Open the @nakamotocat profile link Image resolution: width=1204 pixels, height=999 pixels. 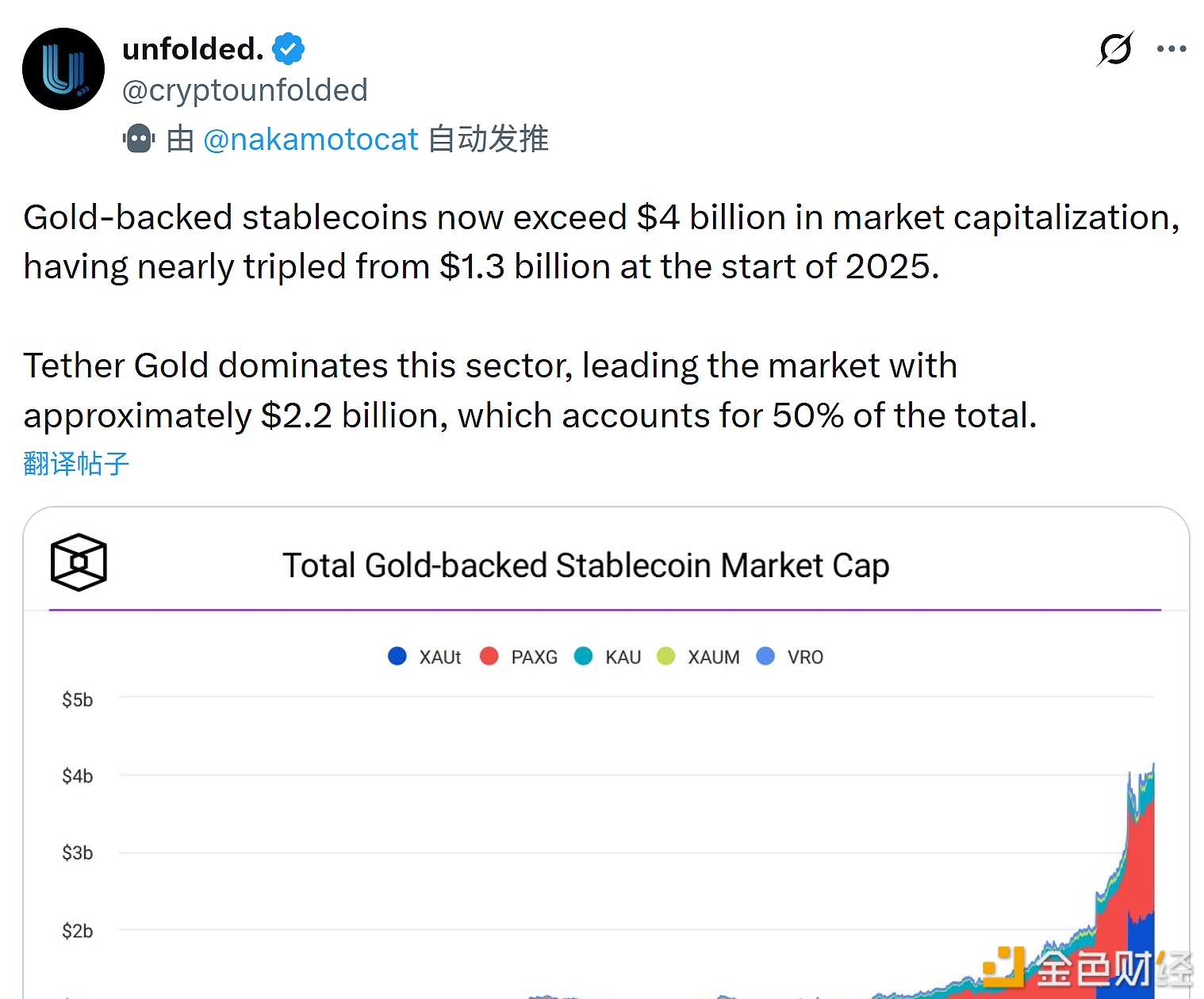[310, 140]
